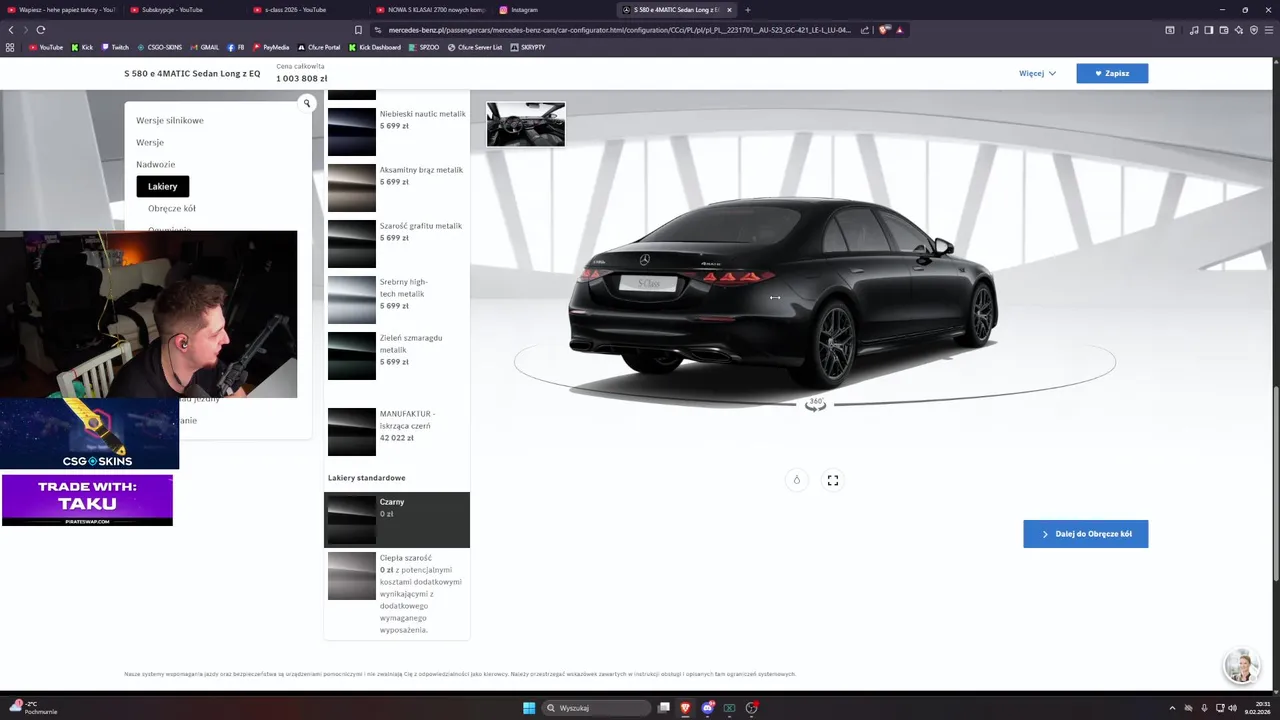This screenshot has width=1280, height=720.
Task: Open the PayMedia bookmark
Action: [x=271, y=47]
